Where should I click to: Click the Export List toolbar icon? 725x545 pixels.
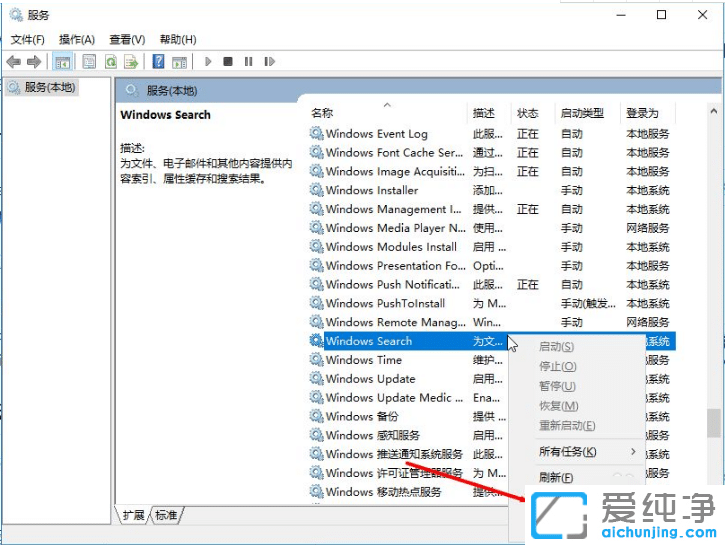point(131,61)
